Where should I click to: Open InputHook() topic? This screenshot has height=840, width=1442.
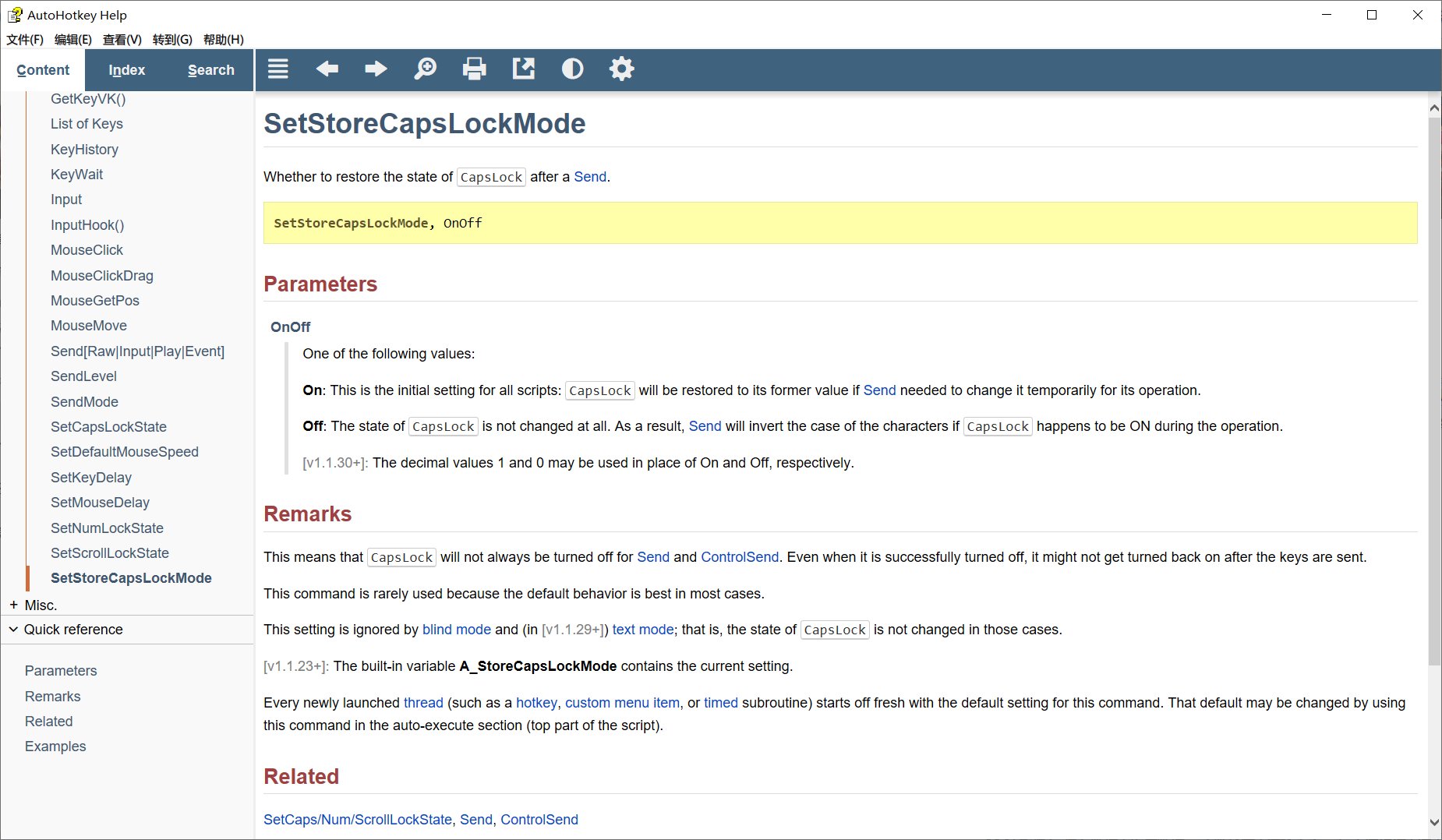pyautogui.click(x=87, y=225)
